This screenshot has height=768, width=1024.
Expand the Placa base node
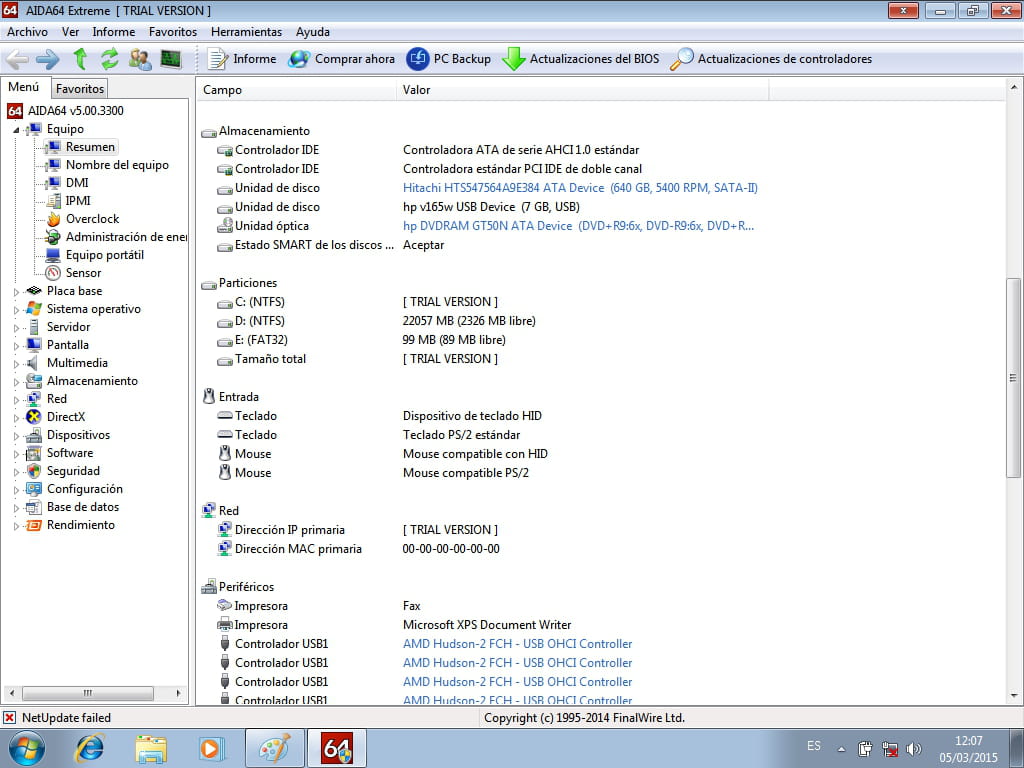coord(16,292)
